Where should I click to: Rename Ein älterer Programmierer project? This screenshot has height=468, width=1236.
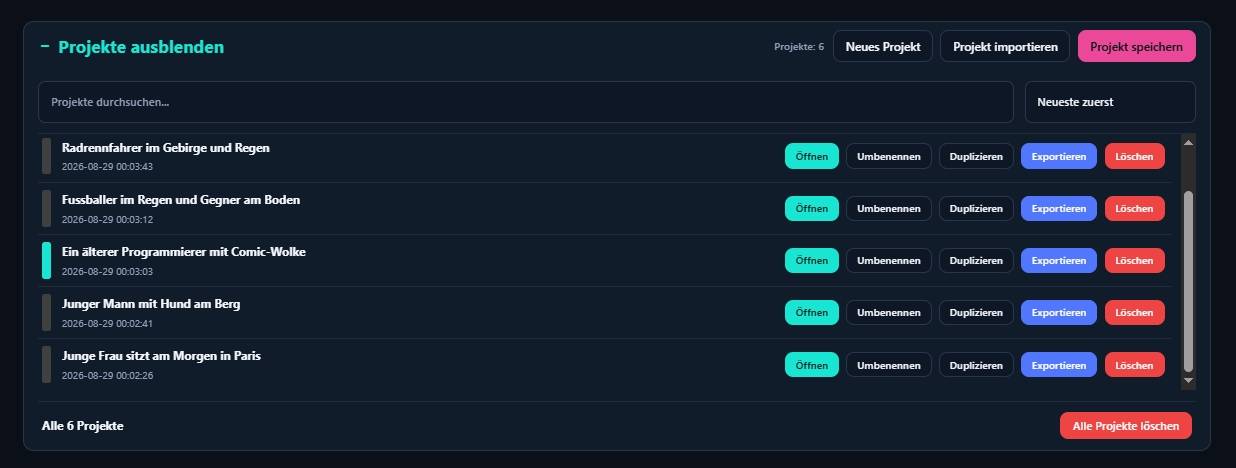[x=889, y=260]
